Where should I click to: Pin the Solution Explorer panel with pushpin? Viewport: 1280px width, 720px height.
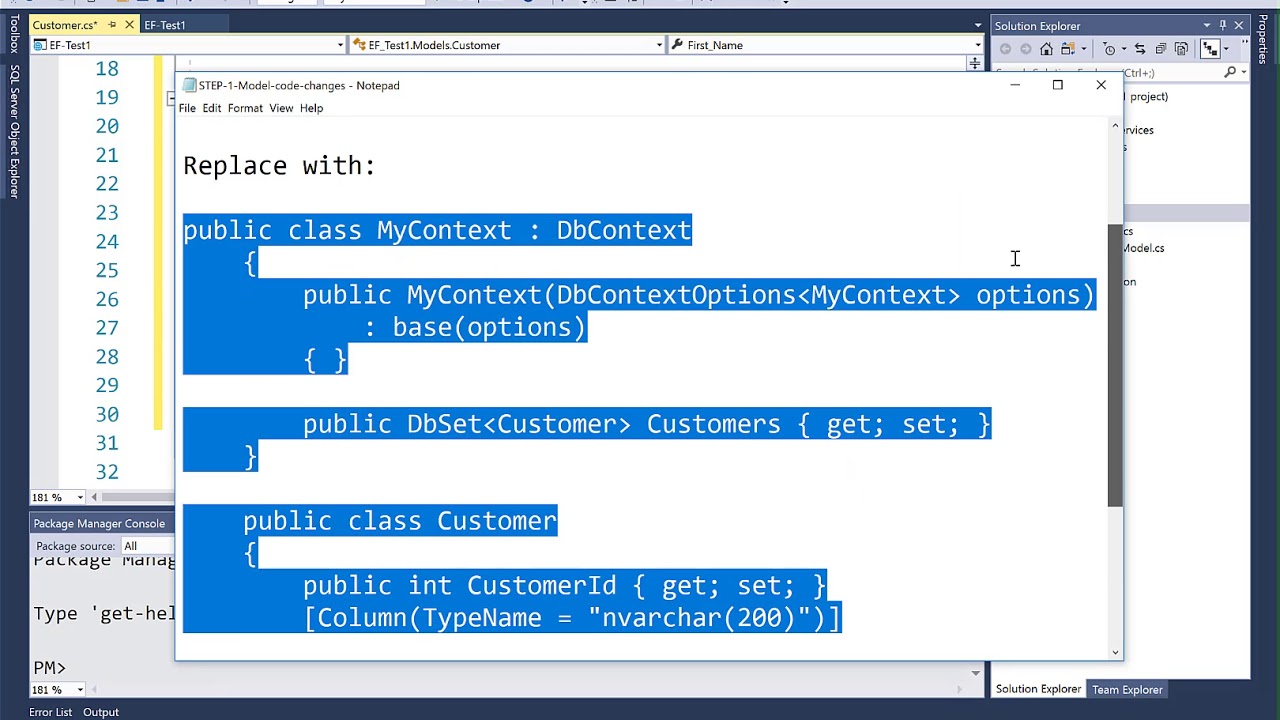[1222, 25]
